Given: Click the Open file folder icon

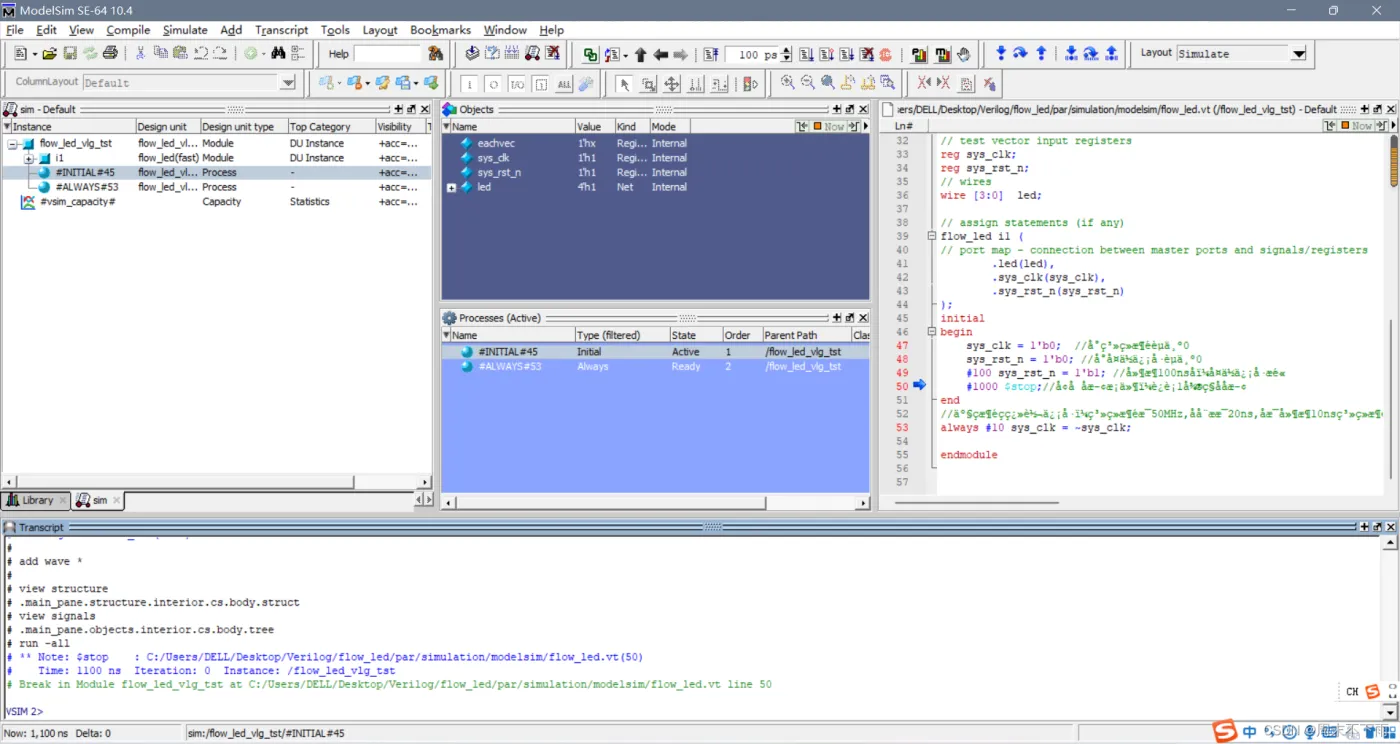Looking at the screenshot, I should coord(50,54).
